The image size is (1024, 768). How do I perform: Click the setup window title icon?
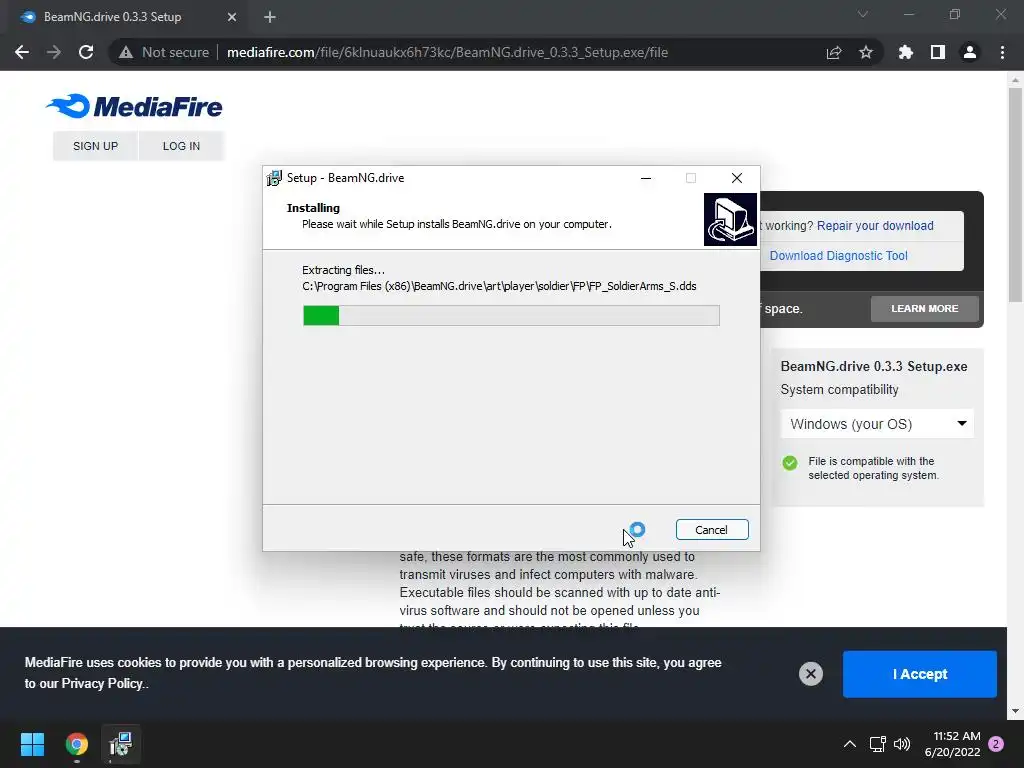point(274,178)
